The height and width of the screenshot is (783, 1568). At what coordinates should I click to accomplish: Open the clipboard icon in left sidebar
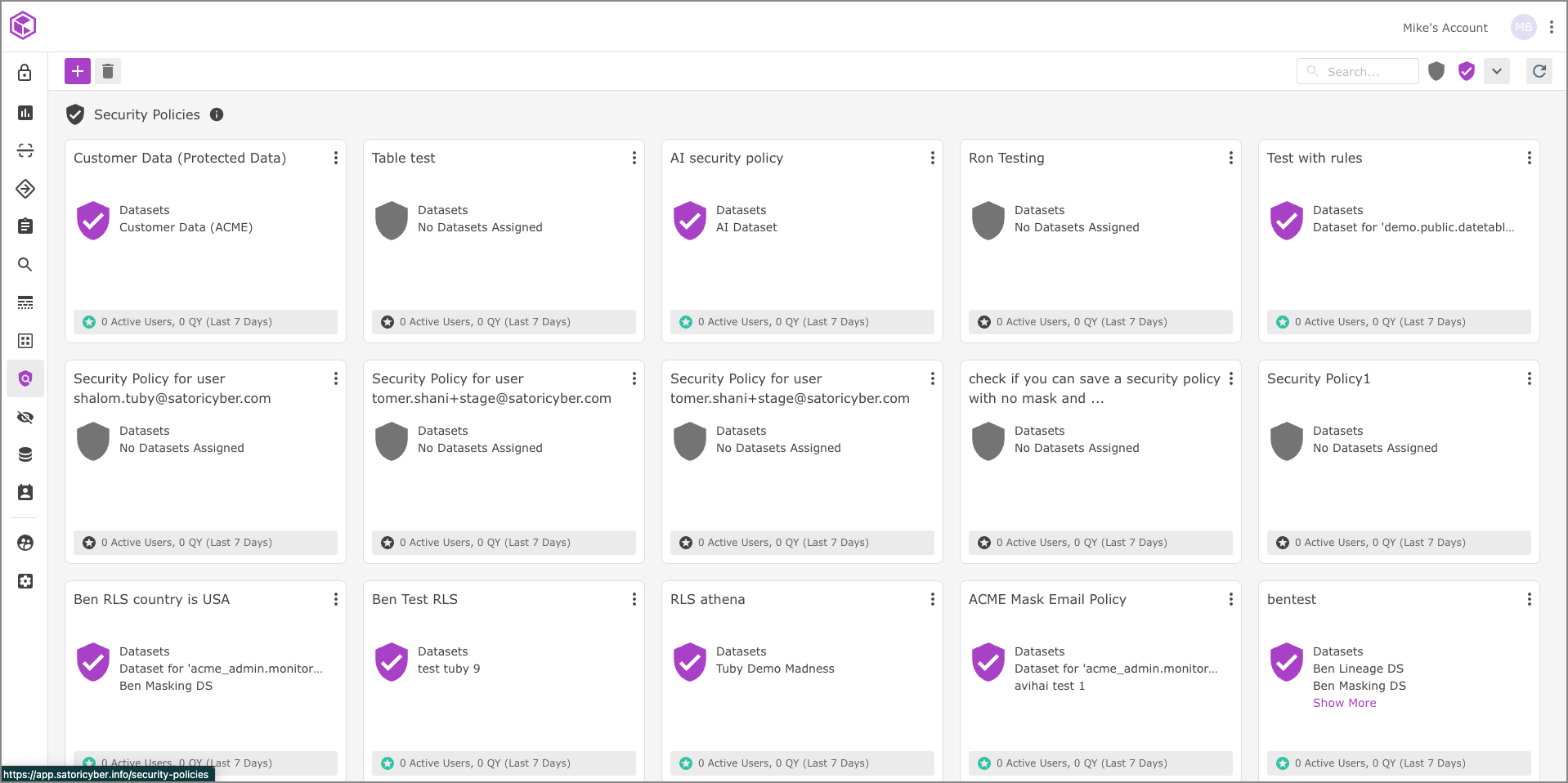tap(25, 226)
